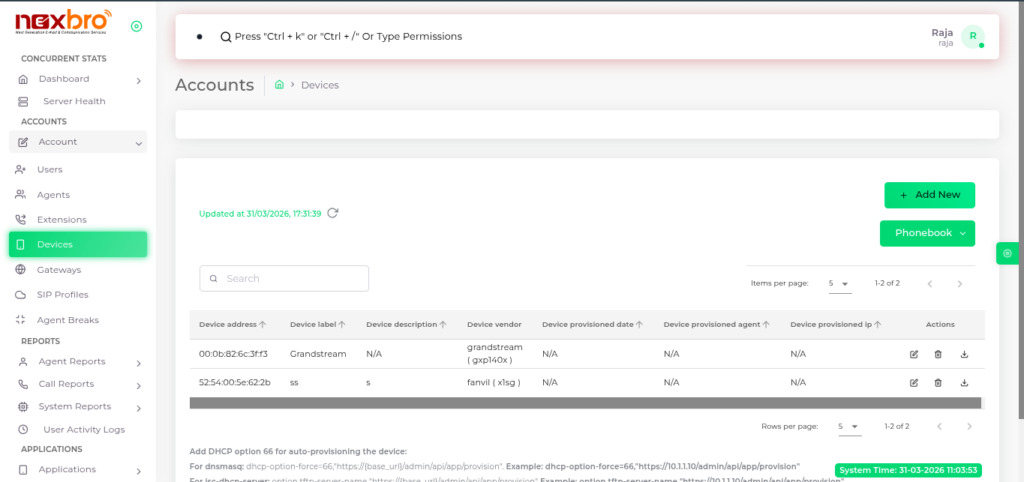The image size is (1024, 482).
Task: Open the Phonebook dropdown
Action: click(927, 233)
